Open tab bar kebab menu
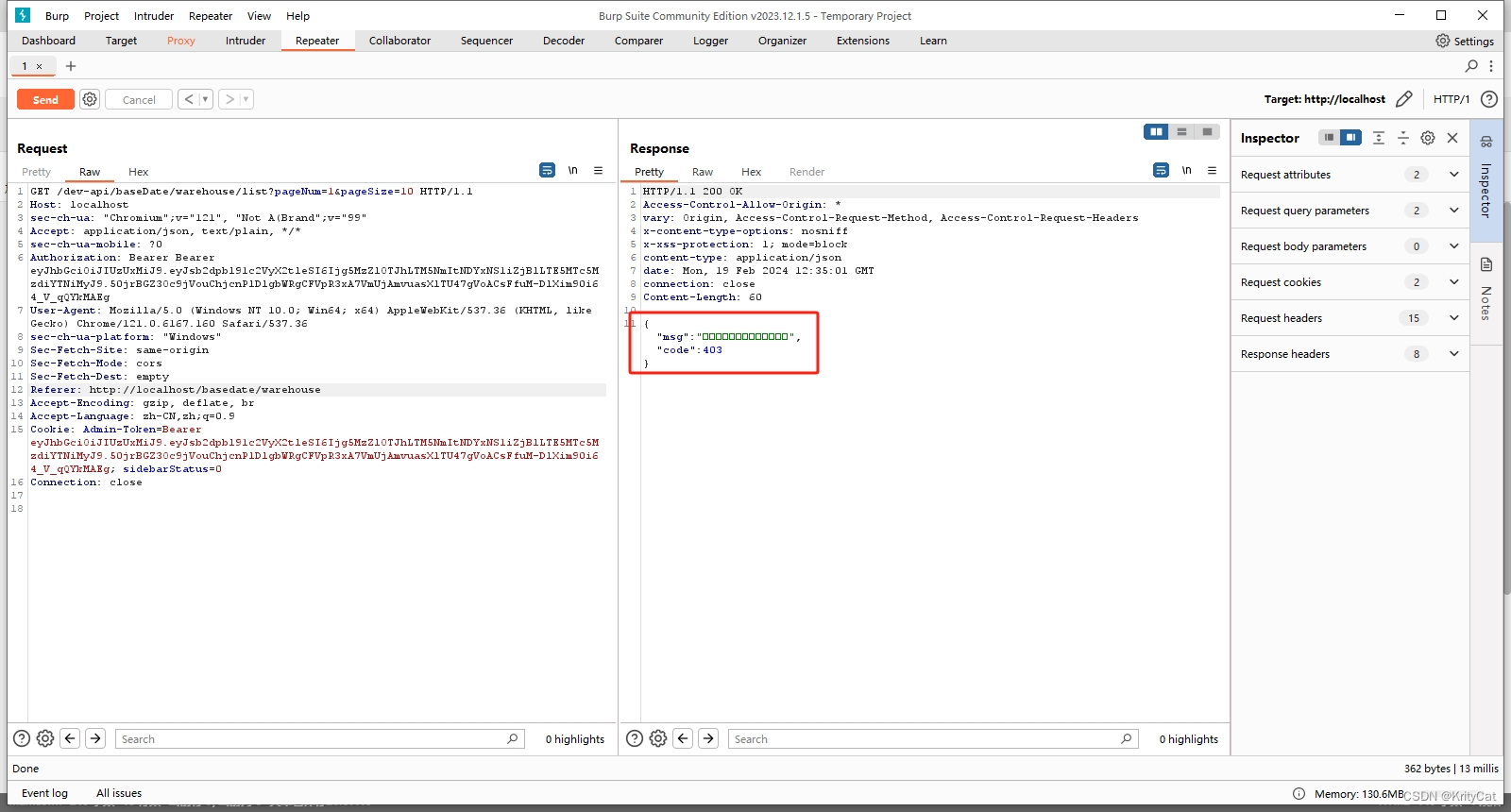The image size is (1511, 812). pyautogui.click(x=1491, y=66)
